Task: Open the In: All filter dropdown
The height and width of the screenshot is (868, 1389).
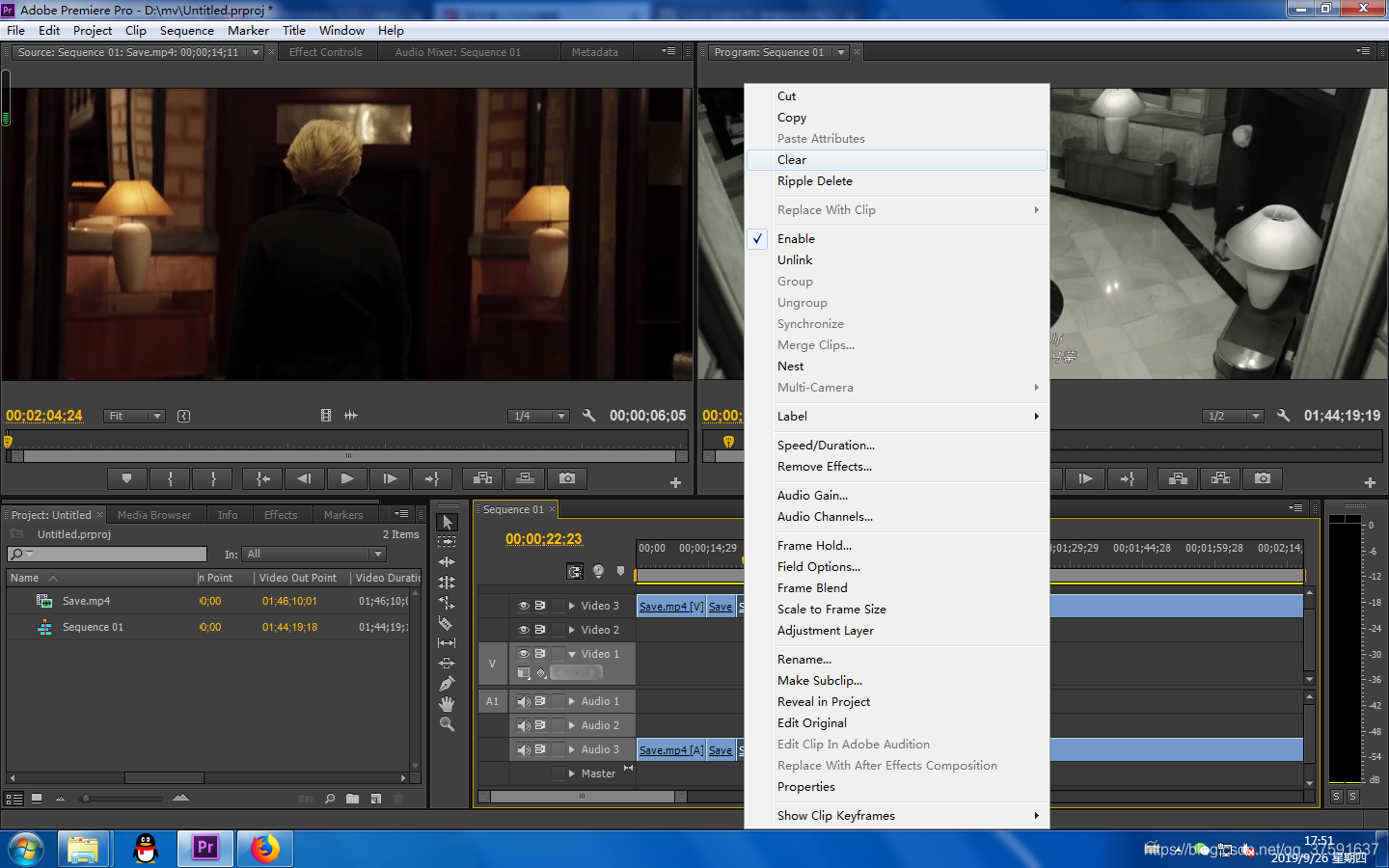Action: coord(314,554)
